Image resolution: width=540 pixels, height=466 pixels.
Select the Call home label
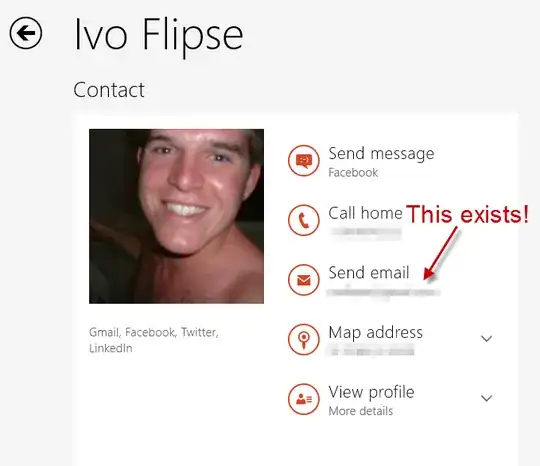(365, 213)
